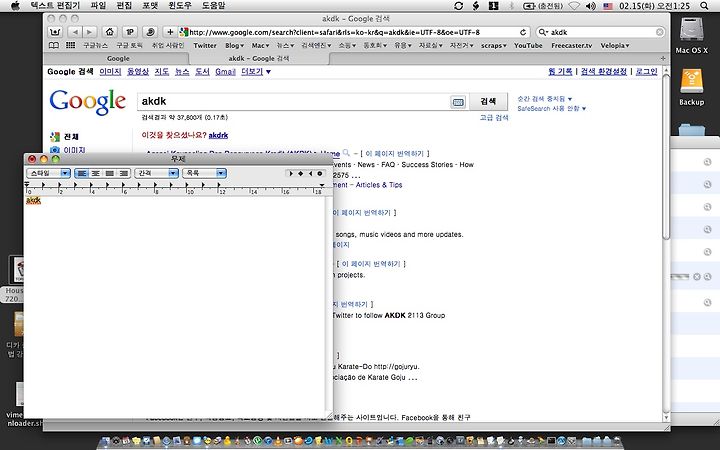Open the Twitter bookmark
The image size is (720, 450).
(205, 45)
